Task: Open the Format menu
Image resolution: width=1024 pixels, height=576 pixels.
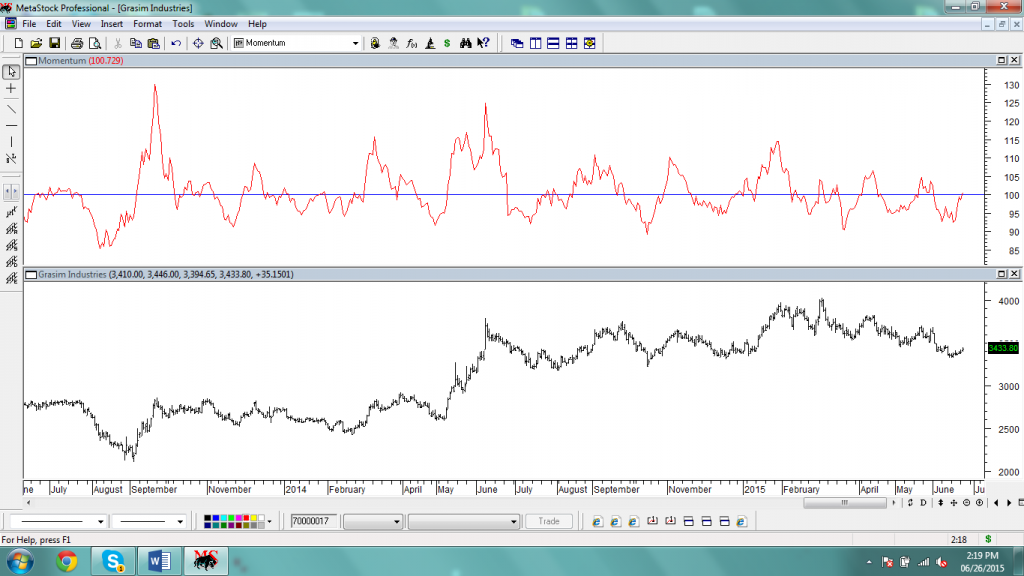Action: click(x=147, y=23)
